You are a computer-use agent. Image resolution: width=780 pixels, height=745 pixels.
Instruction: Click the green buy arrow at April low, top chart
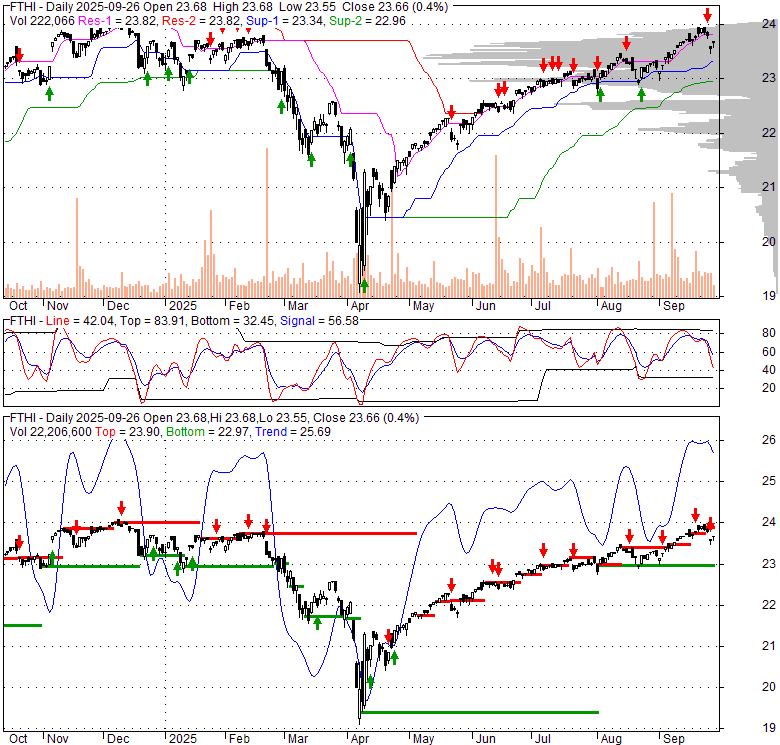[364, 285]
